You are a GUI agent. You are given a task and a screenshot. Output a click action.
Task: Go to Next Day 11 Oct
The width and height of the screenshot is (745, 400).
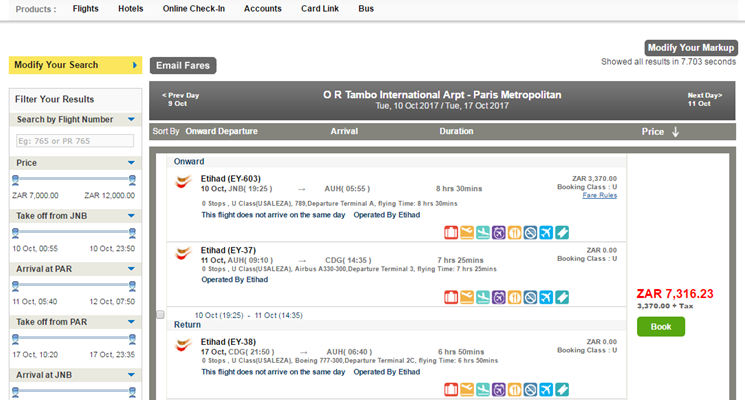[705, 99]
